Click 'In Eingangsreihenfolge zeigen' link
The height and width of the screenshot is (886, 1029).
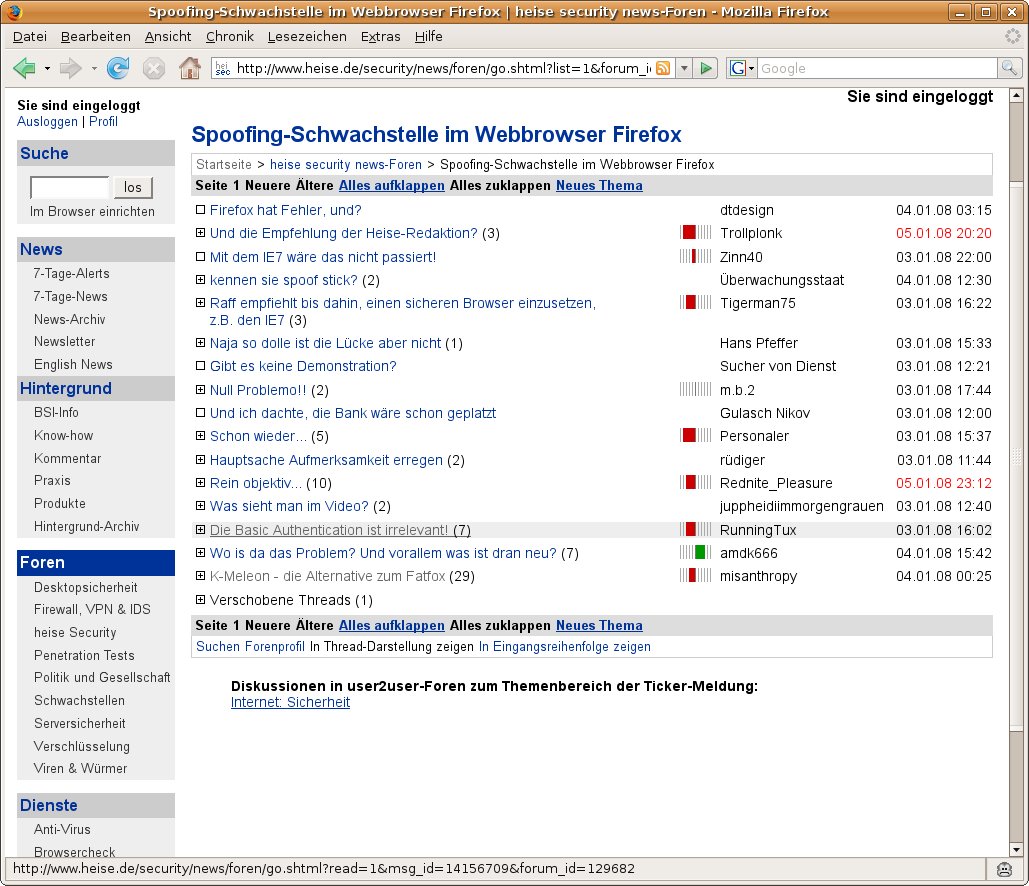coord(564,646)
